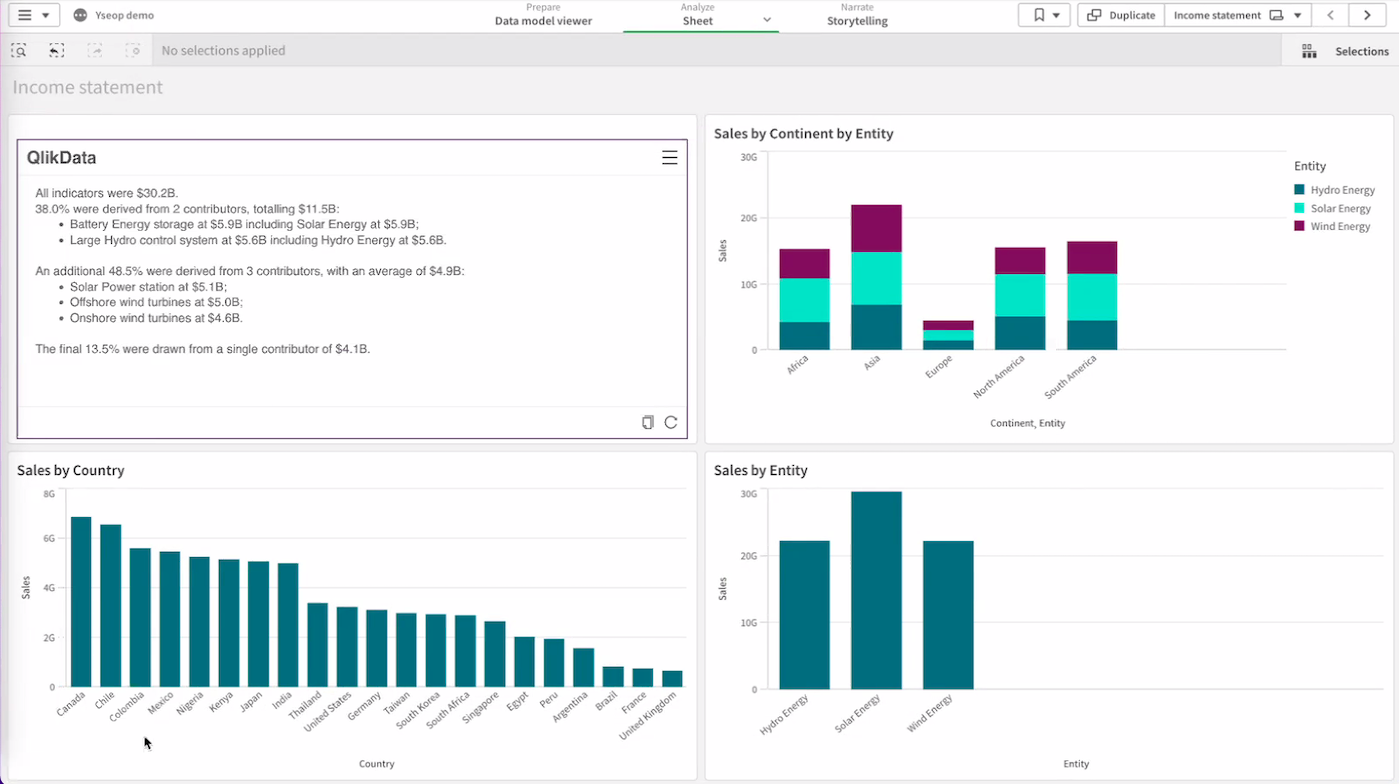This screenshot has width=1399, height=784.
Task: Switch to the Storytelling view
Action: click(857, 15)
